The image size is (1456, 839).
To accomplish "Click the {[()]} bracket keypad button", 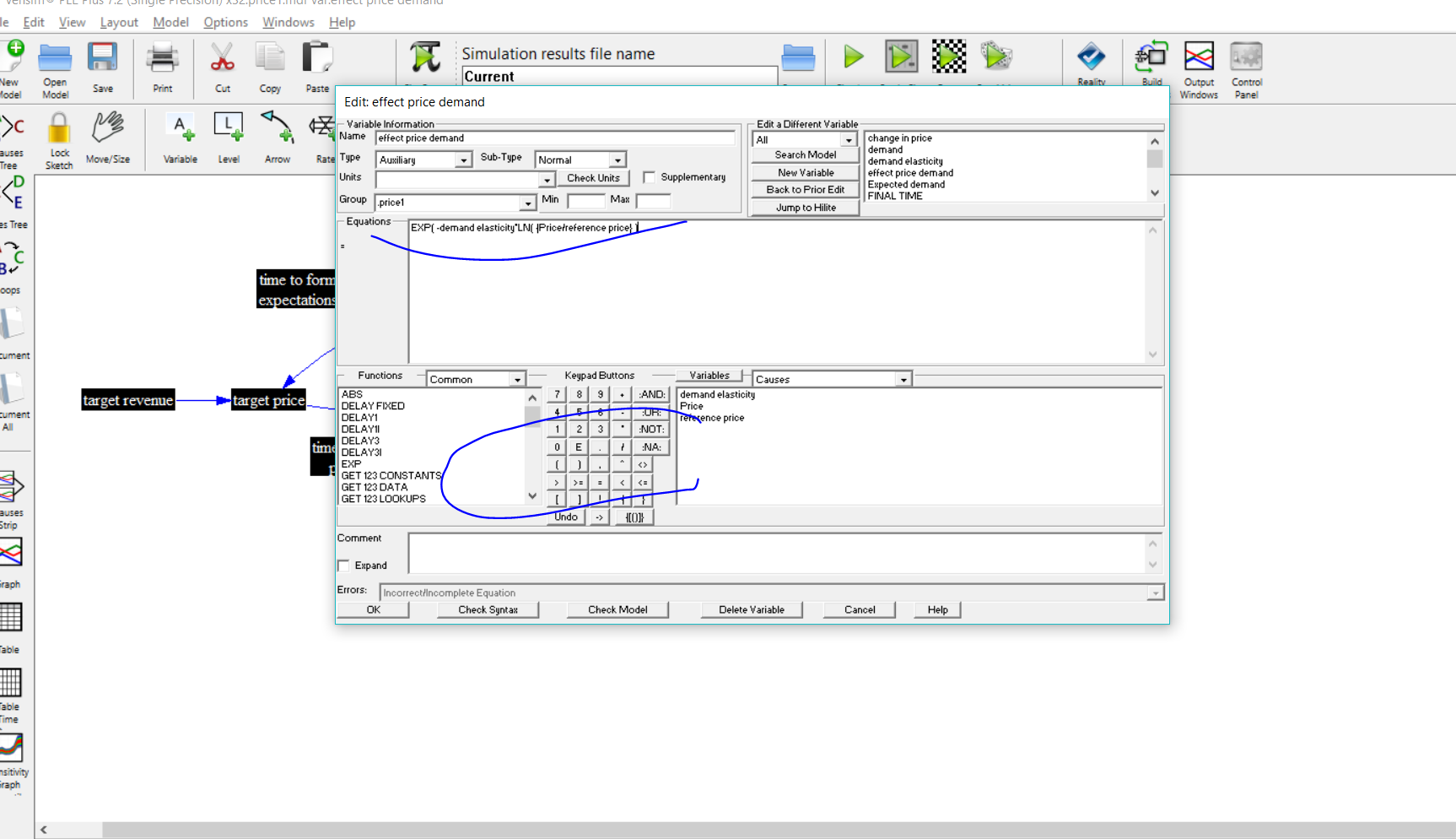I will (634, 517).
